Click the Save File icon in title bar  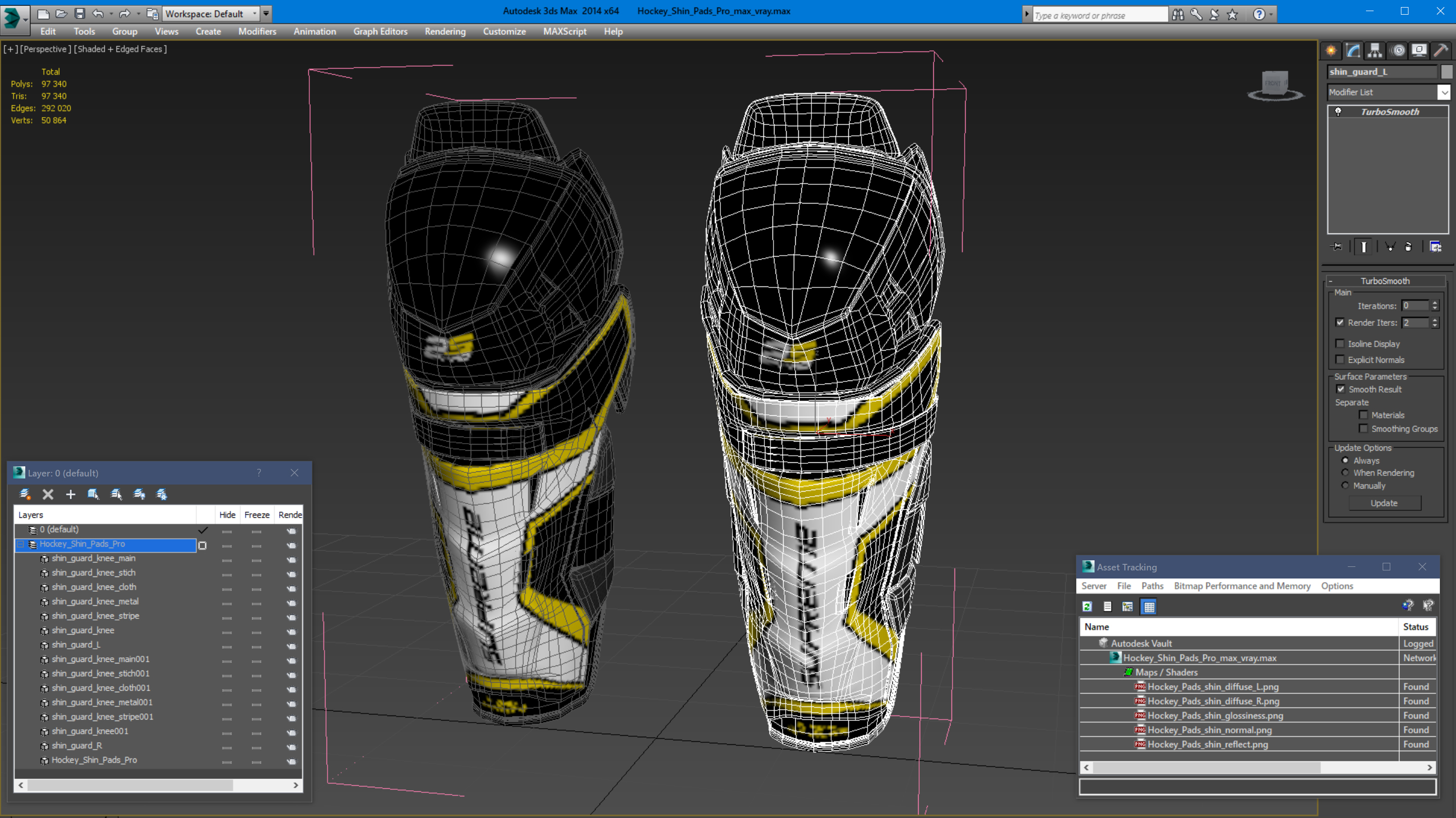click(x=80, y=14)
